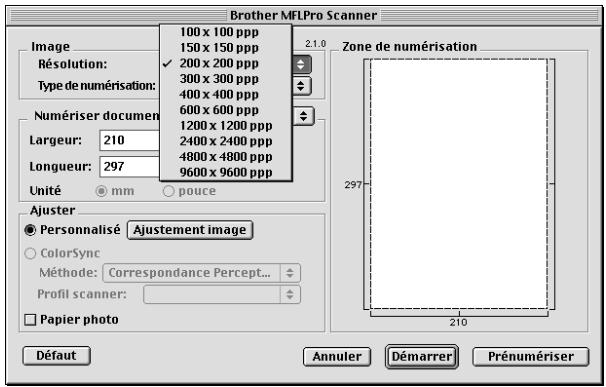606x387 pixels.
Task: Click inside the white scan area preview
Action: tap(459, 184)
